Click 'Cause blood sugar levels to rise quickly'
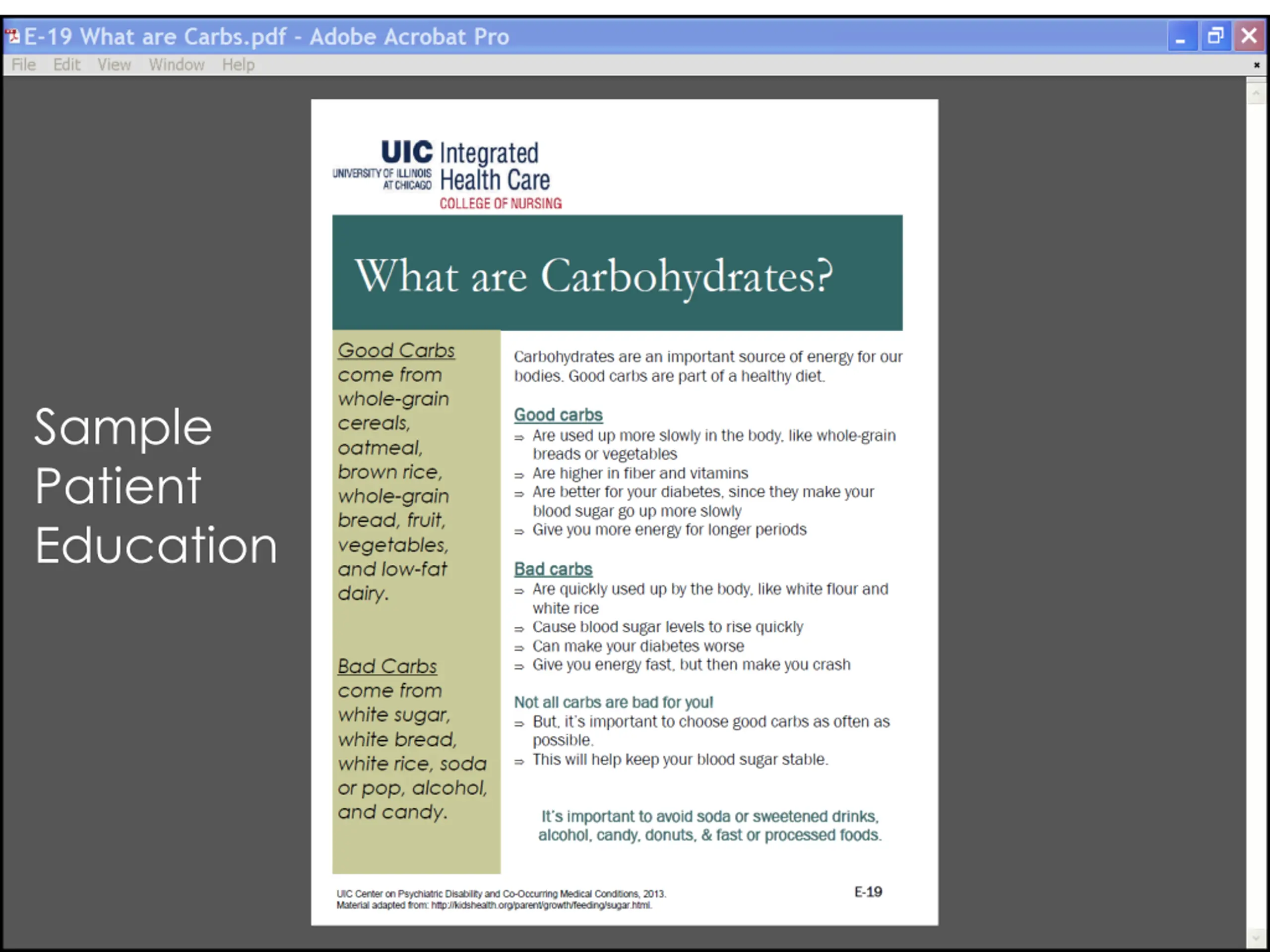 668,627
